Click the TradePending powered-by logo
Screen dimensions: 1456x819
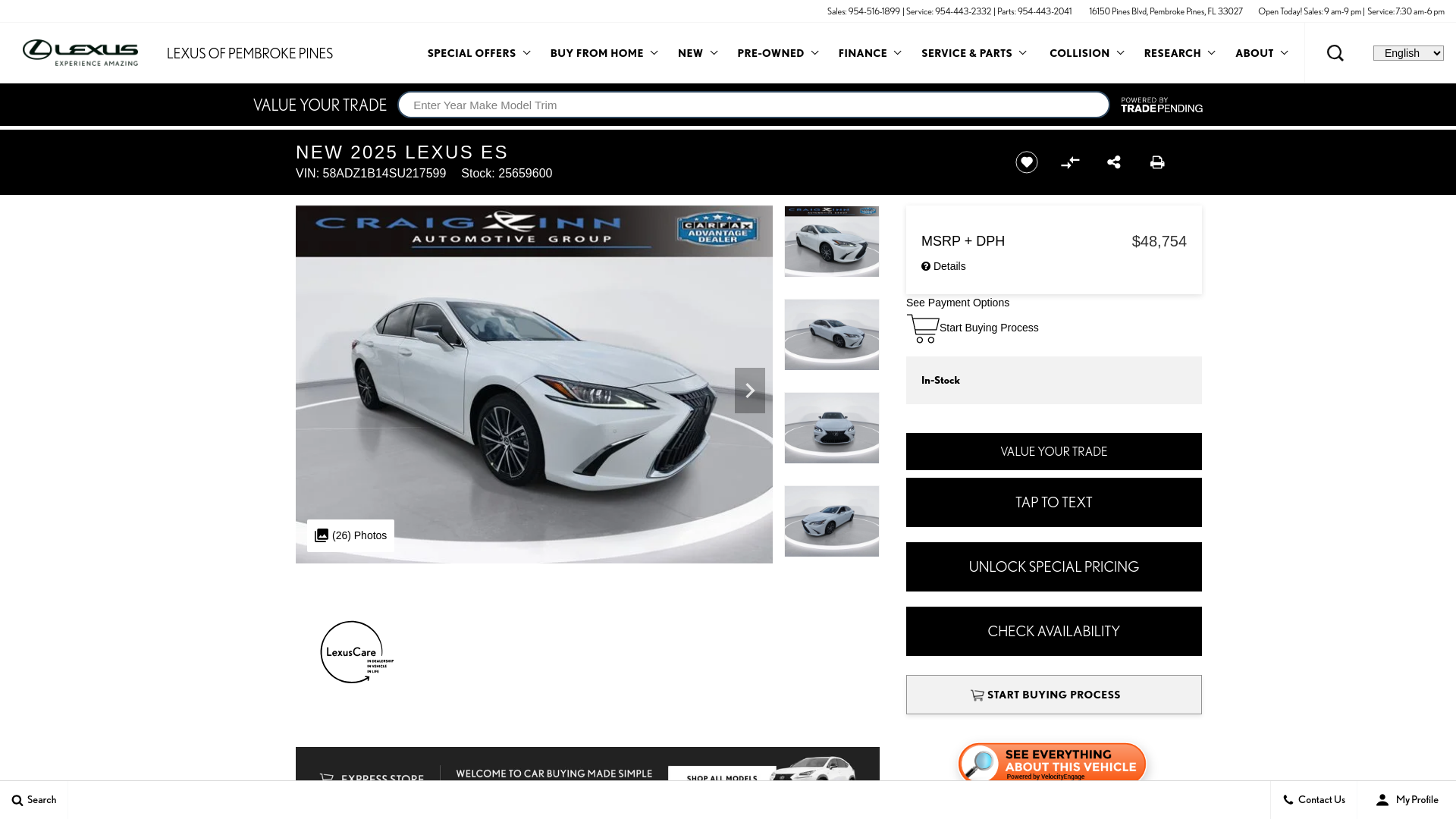coord(1162,105)
